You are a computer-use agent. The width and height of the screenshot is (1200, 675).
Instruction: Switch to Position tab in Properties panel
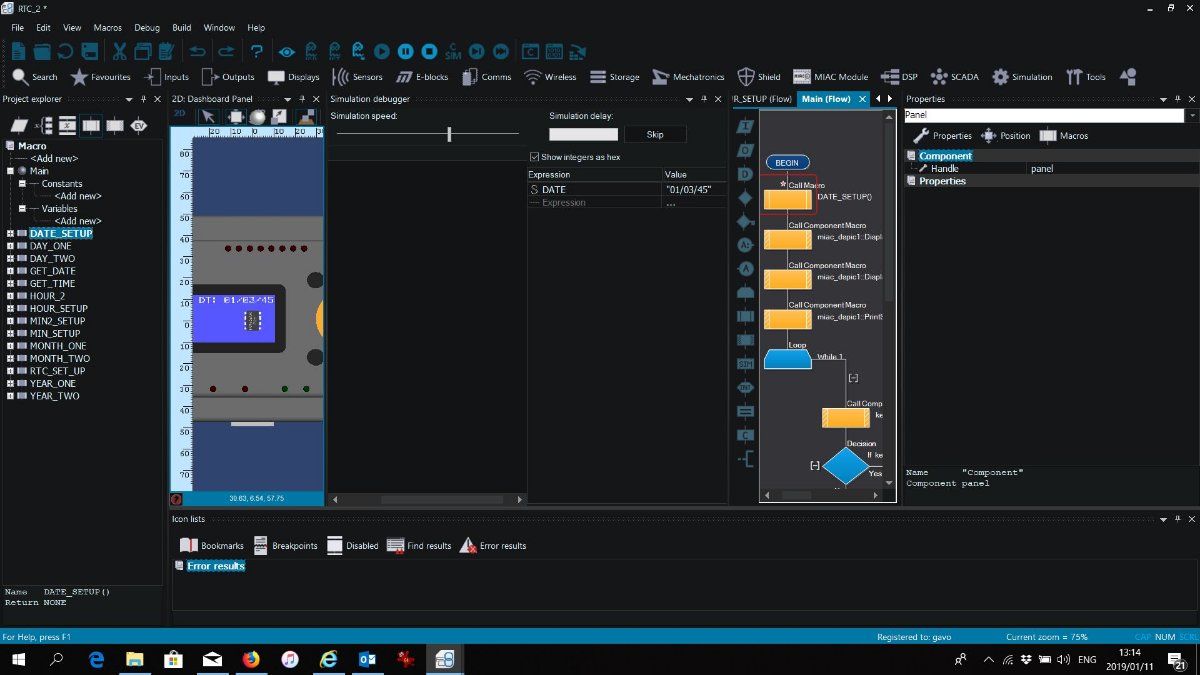[1005, 136]
